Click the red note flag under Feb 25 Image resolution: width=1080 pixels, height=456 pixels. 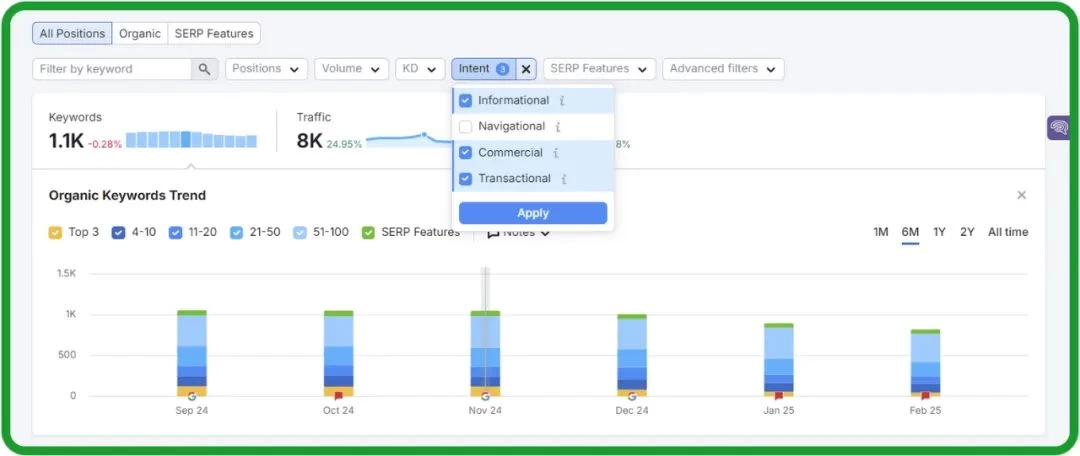(925, 396)
